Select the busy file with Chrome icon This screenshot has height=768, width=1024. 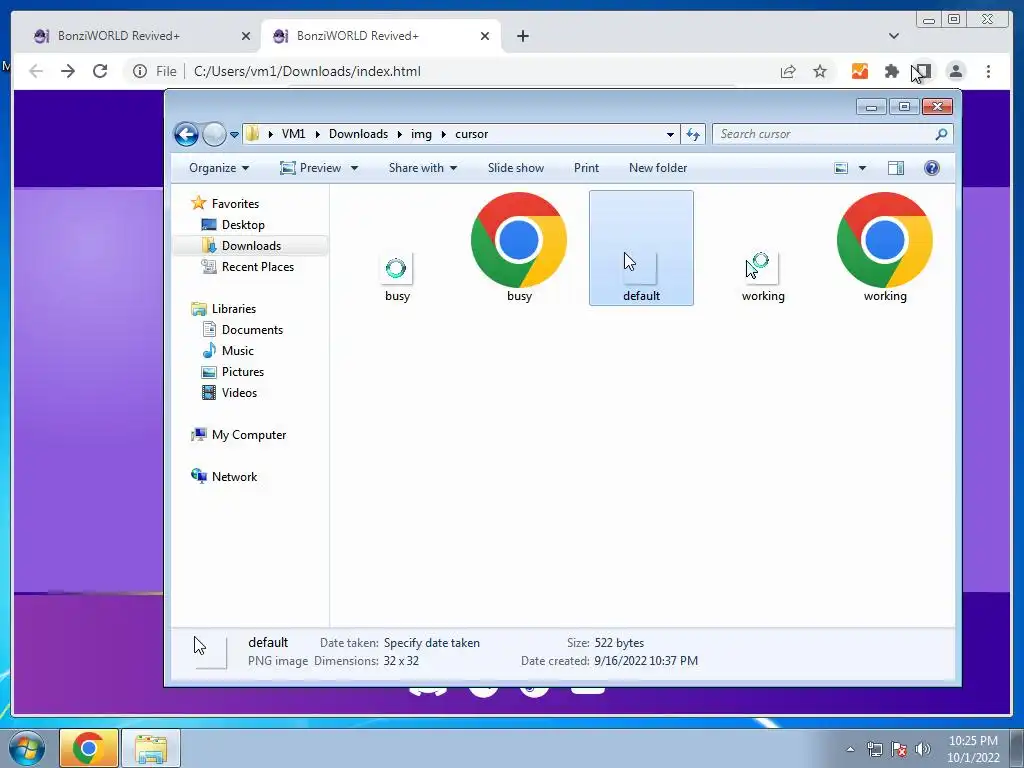(519, 248)
